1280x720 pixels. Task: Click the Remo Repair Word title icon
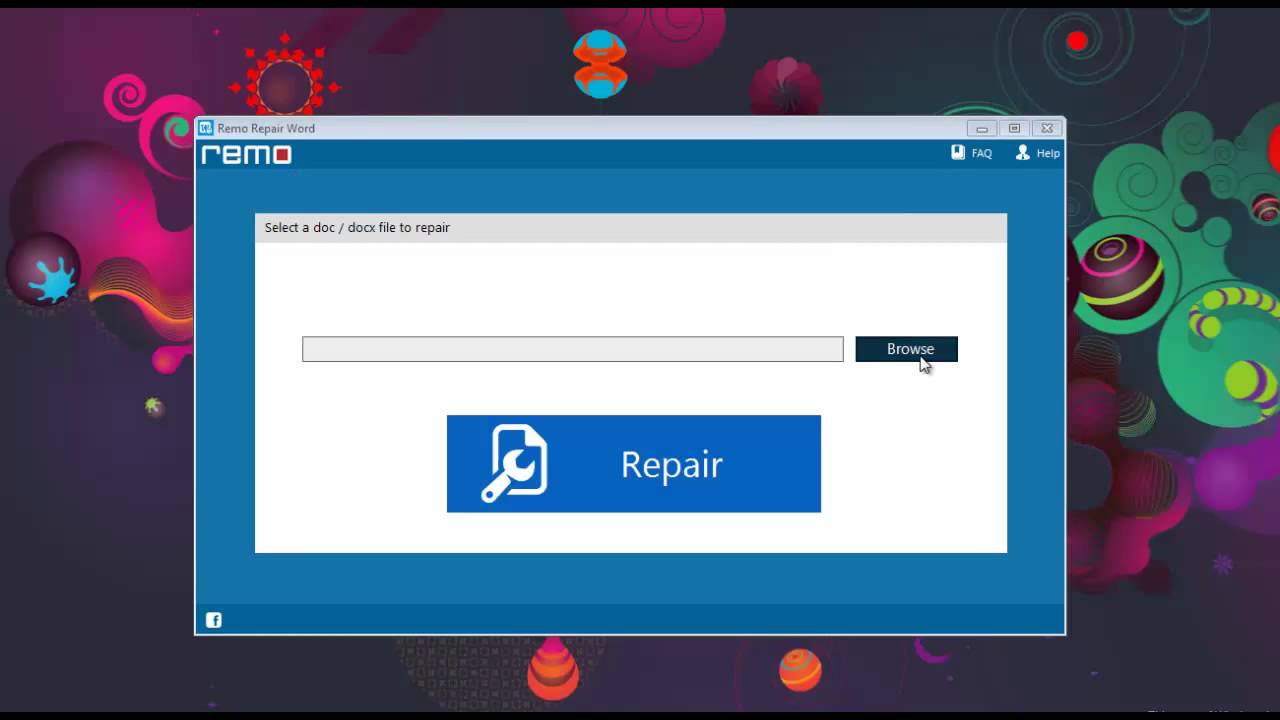tap(206, 128)
